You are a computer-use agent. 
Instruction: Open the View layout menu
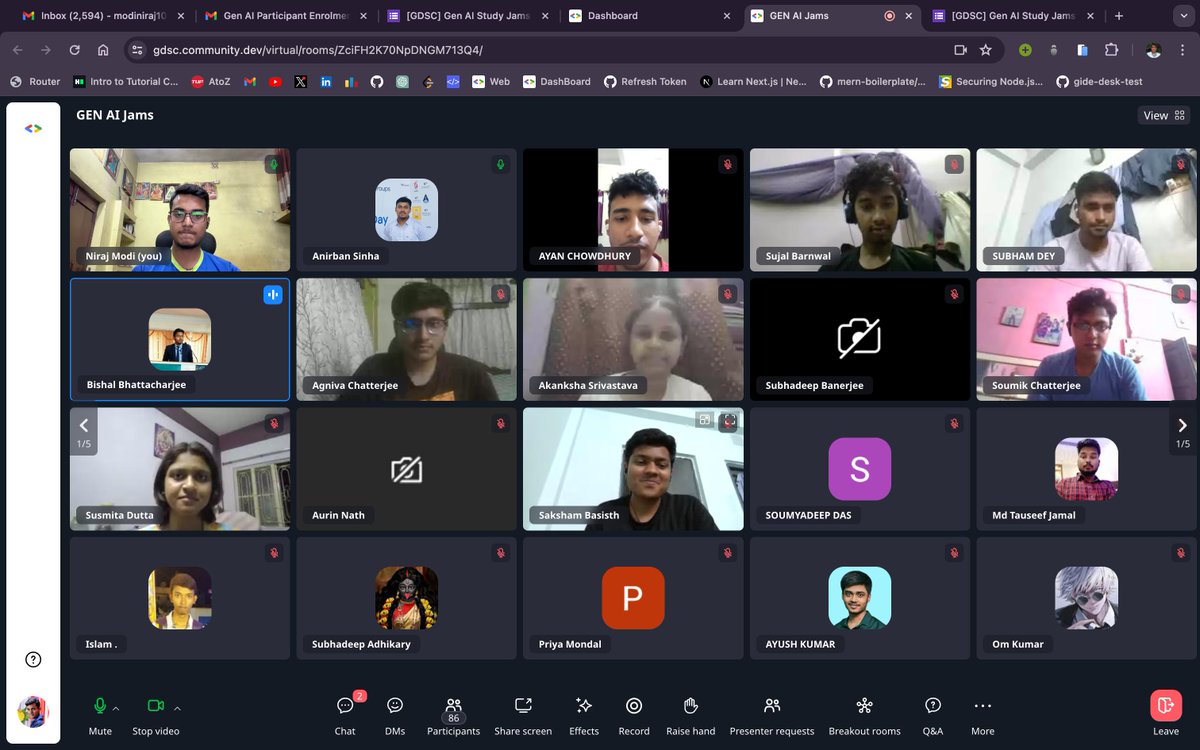tap(1164, 115)
